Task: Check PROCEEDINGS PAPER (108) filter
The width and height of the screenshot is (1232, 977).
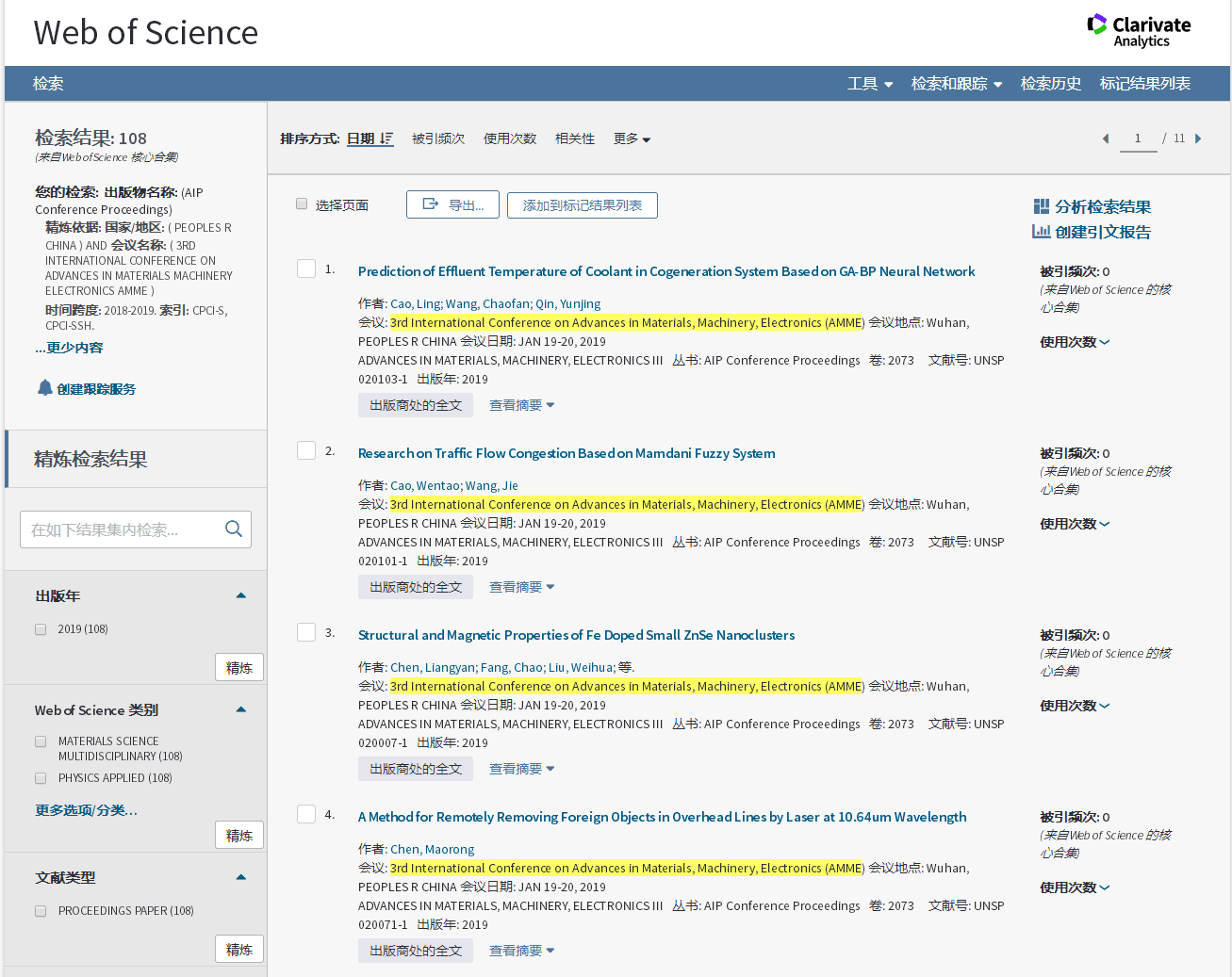Action: tap(41, 911)
